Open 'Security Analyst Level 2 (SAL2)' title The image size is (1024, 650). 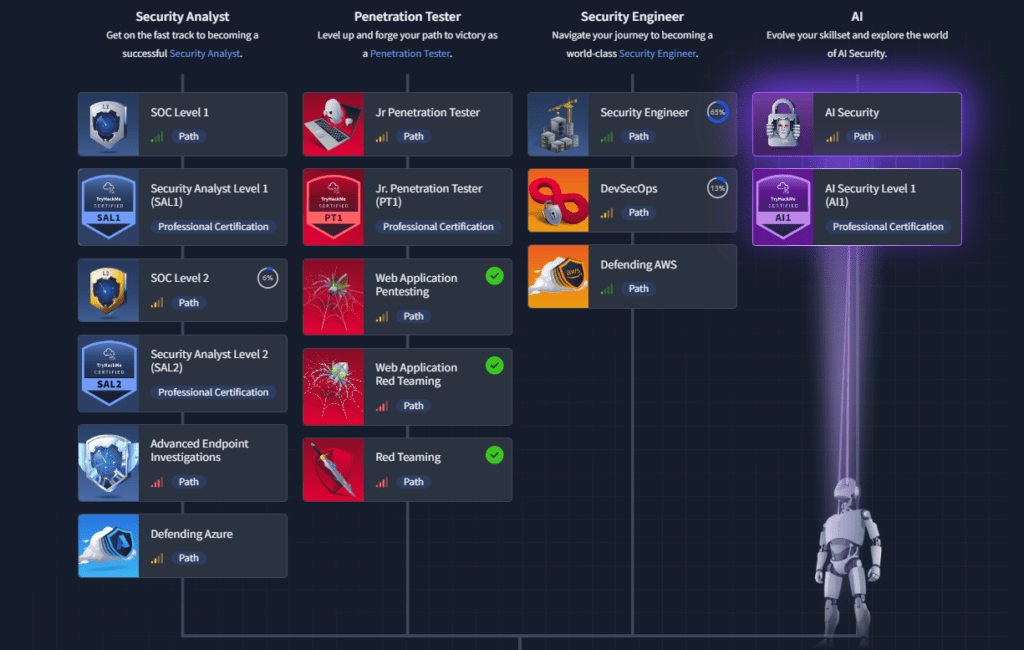click(x=209, y=361)
